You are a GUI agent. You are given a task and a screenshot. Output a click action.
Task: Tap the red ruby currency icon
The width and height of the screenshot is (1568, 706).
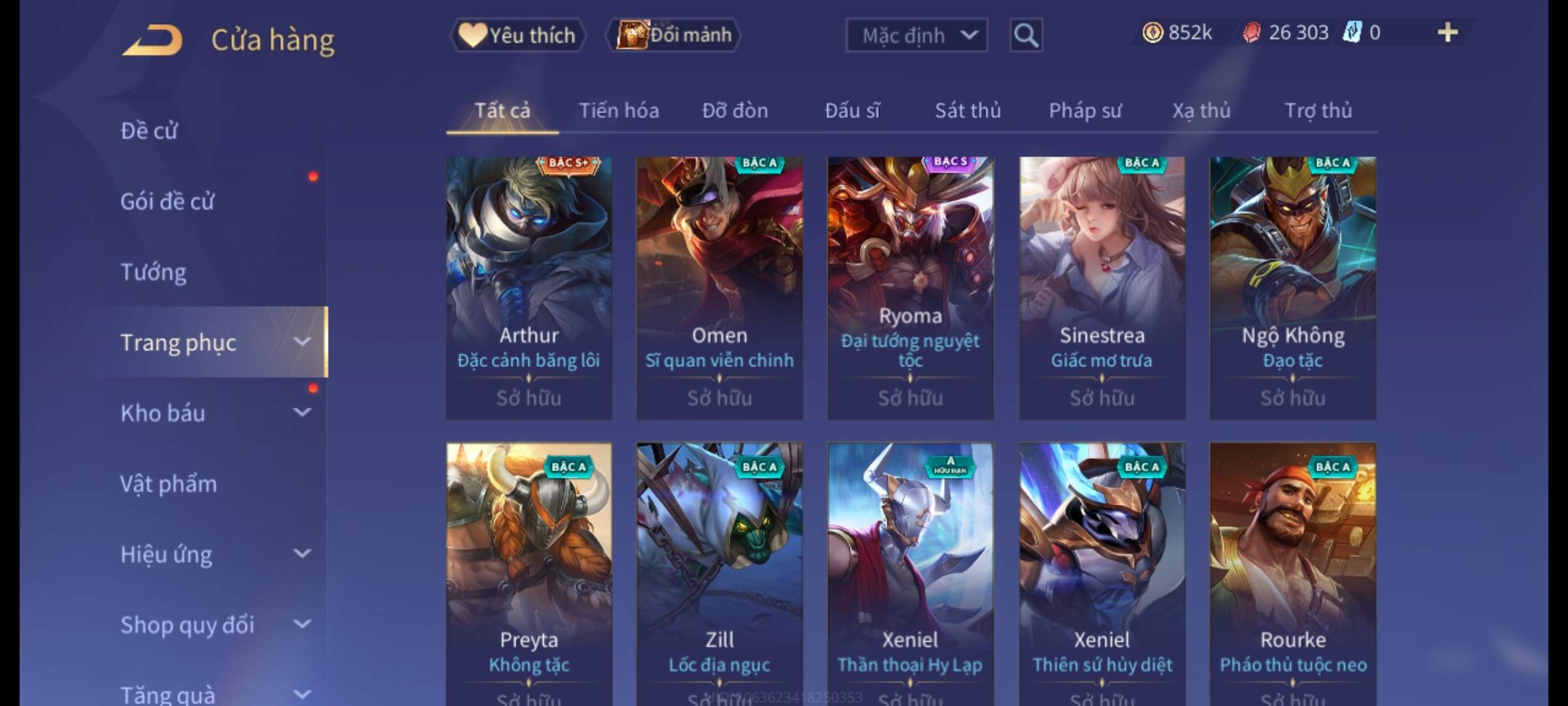[1251, 33]
